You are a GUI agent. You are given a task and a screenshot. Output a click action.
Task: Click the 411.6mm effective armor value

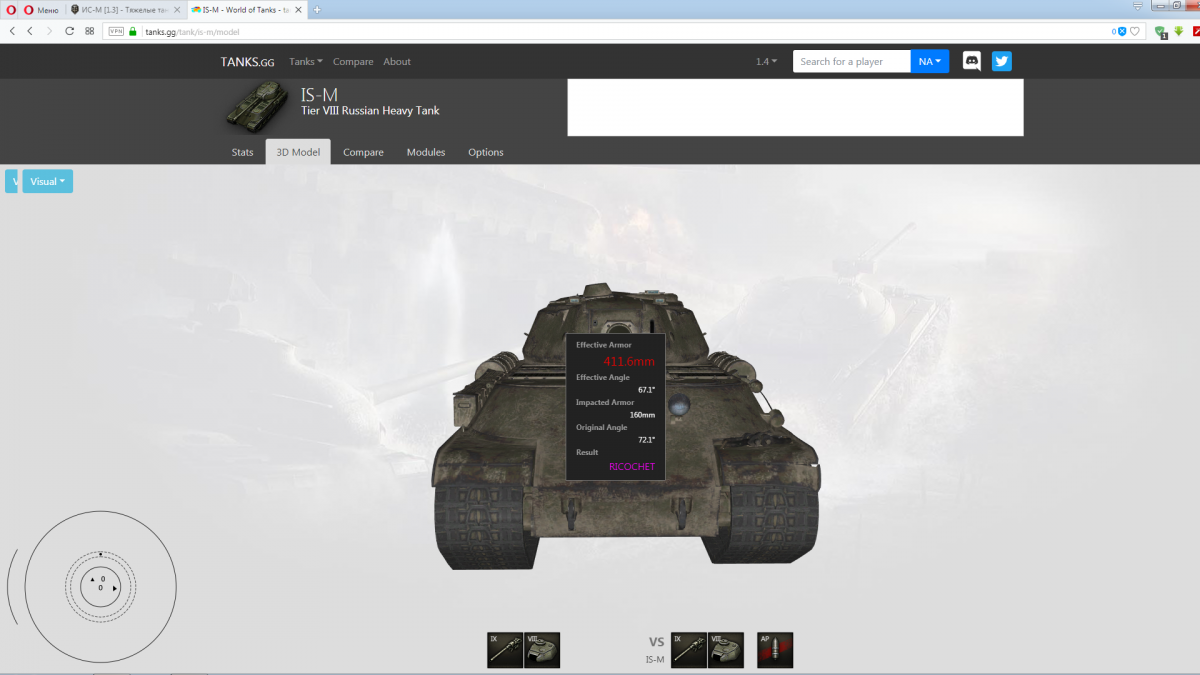click(x=629, y=361)
